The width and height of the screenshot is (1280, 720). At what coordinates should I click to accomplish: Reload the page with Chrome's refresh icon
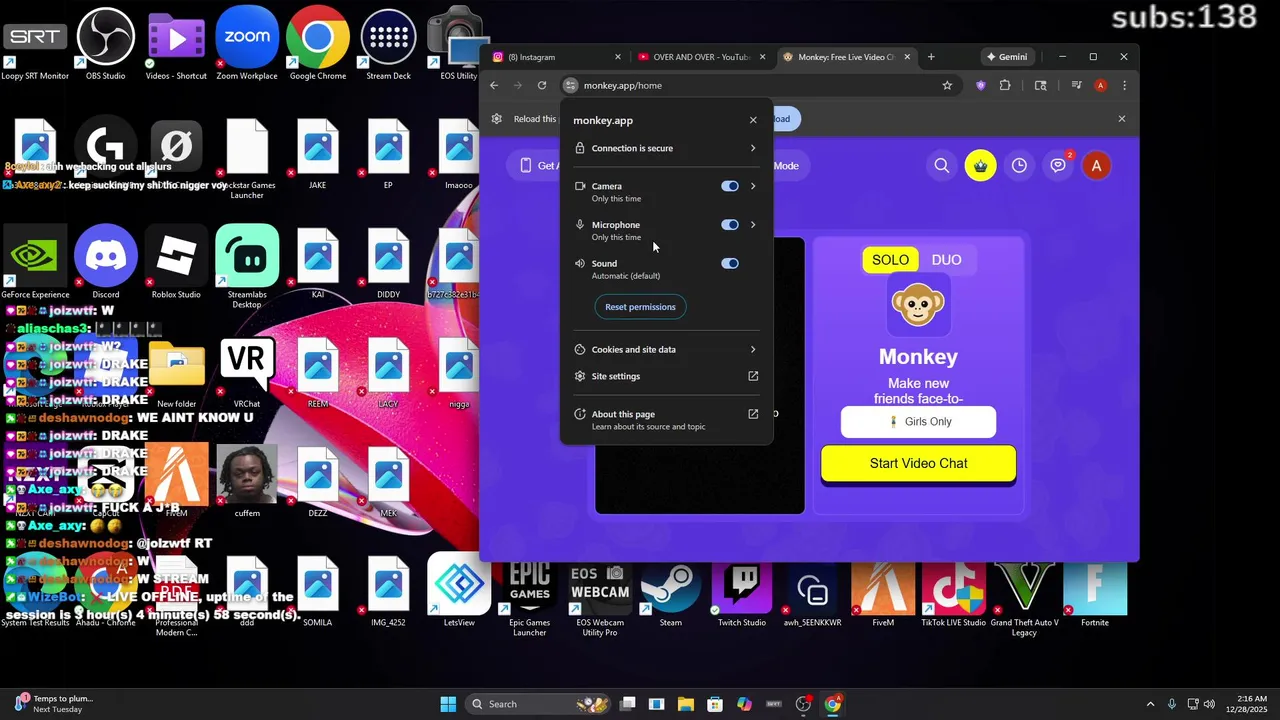tap(542, 85)
